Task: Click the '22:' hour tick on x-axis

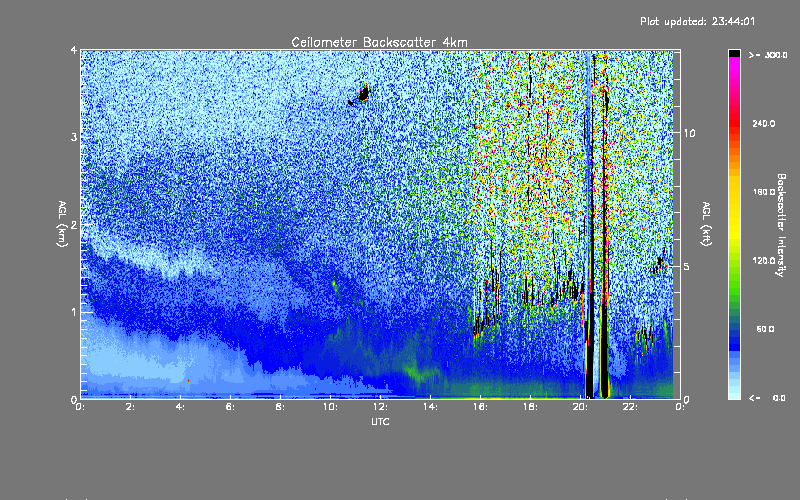Action: [630, 407]
